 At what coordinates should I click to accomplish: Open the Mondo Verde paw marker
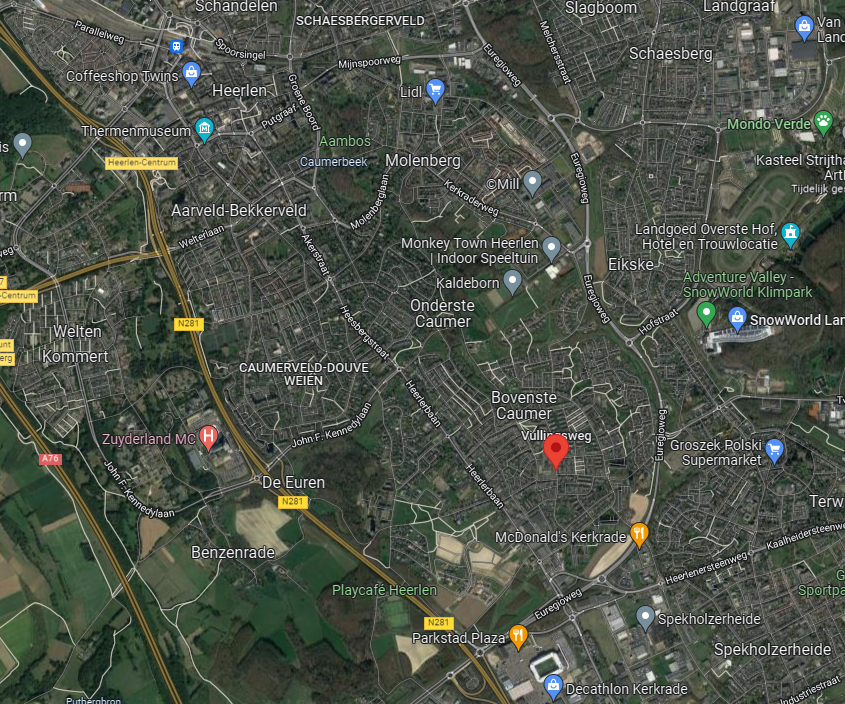point(823,123)
